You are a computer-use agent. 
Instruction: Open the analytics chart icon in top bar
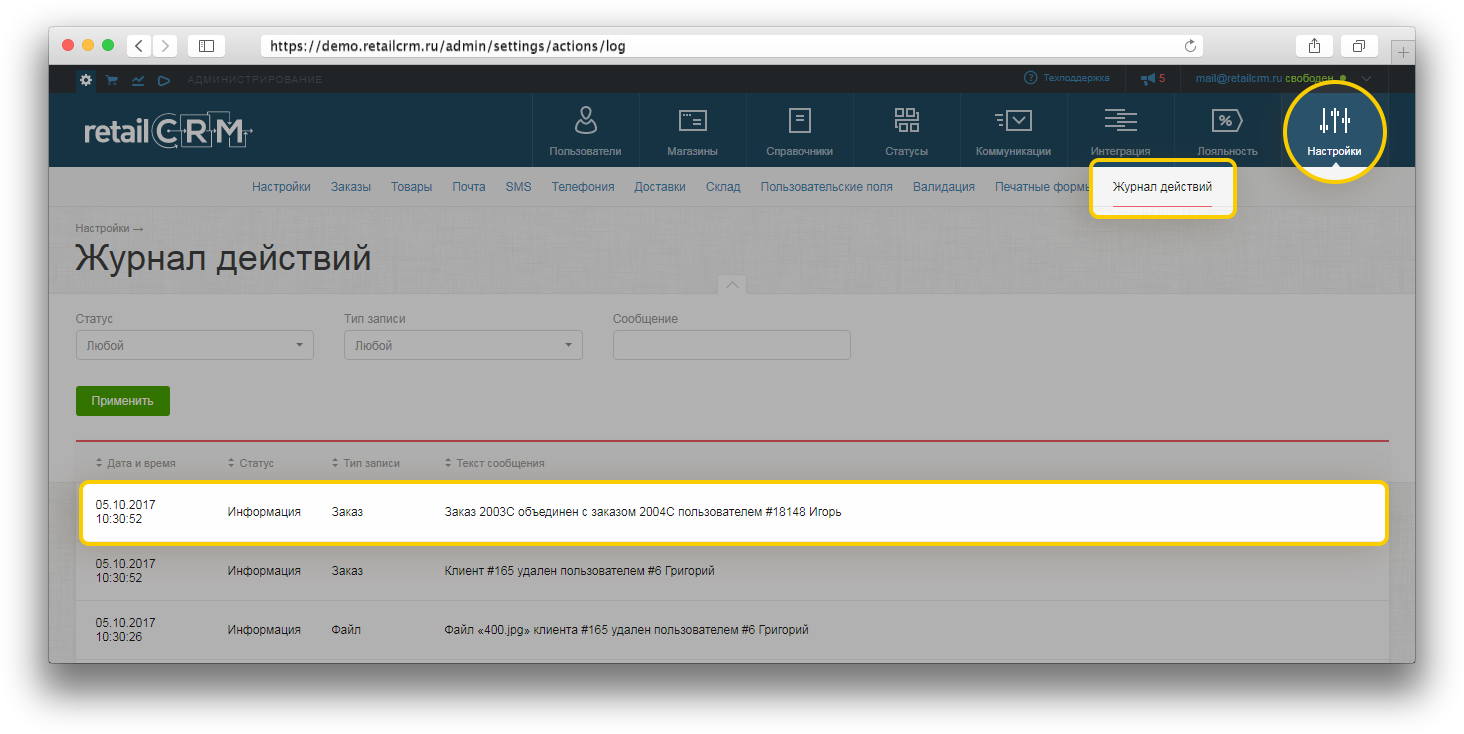138,80
